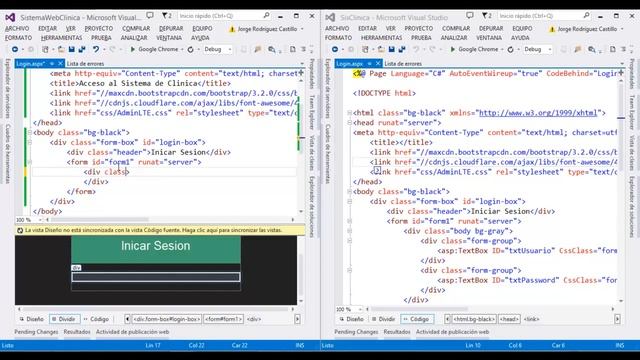
Task: Collapse body tag outline in SisClinca editor
Action: [x=349, y=191]
